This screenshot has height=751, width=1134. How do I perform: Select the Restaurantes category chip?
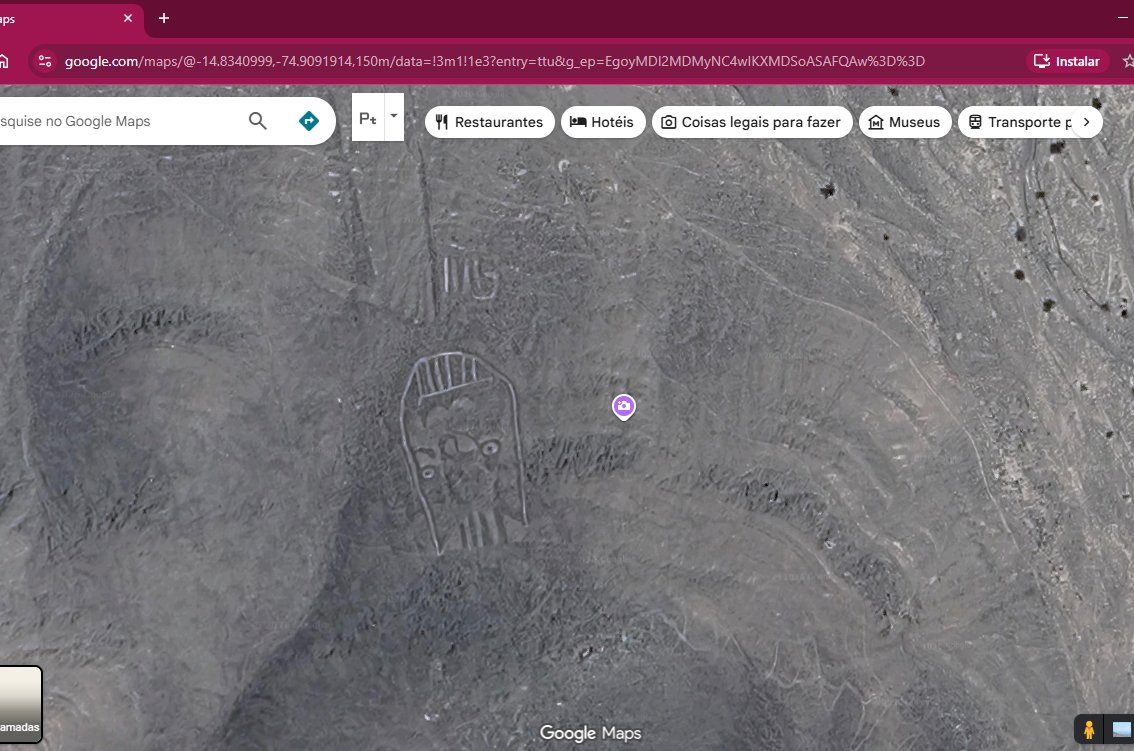490,122
